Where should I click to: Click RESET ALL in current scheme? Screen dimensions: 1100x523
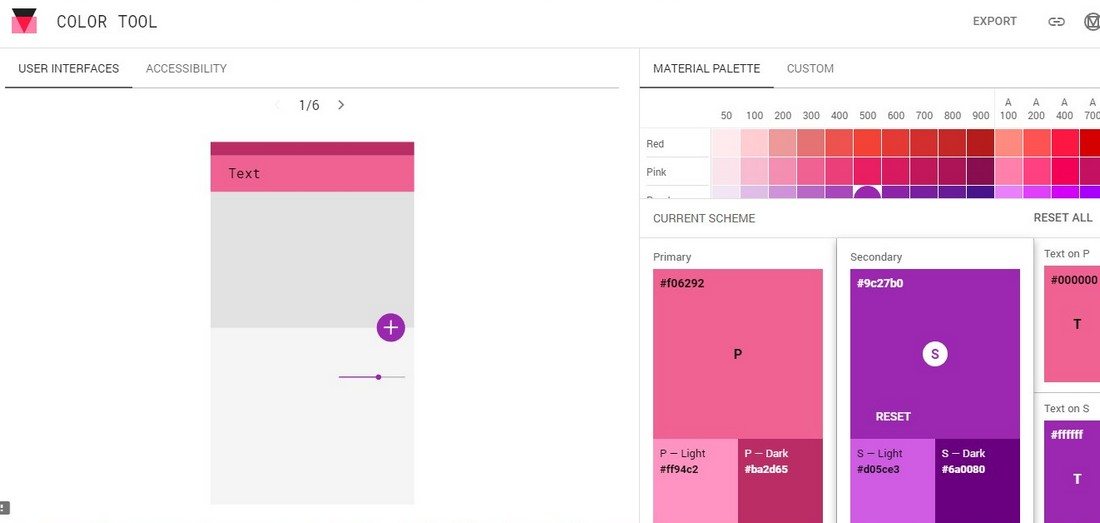(x=1063, y=218)
